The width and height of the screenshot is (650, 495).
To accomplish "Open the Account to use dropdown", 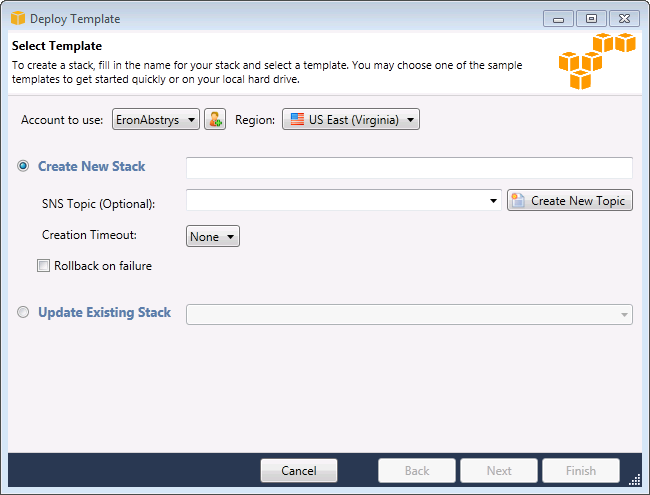I will tap(156, 120).
